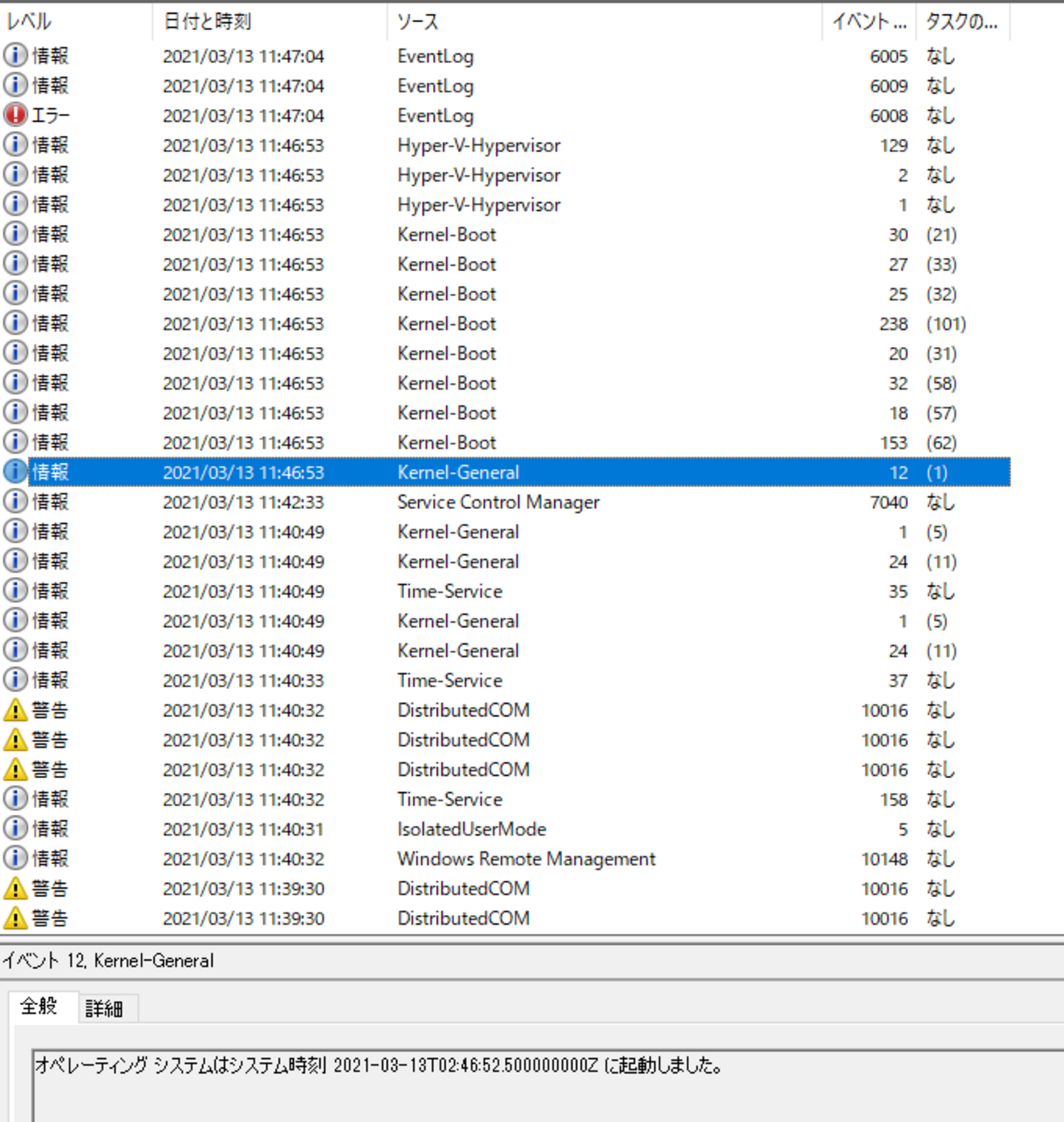1064x1122 pixels.
Task: Click the info icon on the Time-Service event 37 row
Action: 15,680
